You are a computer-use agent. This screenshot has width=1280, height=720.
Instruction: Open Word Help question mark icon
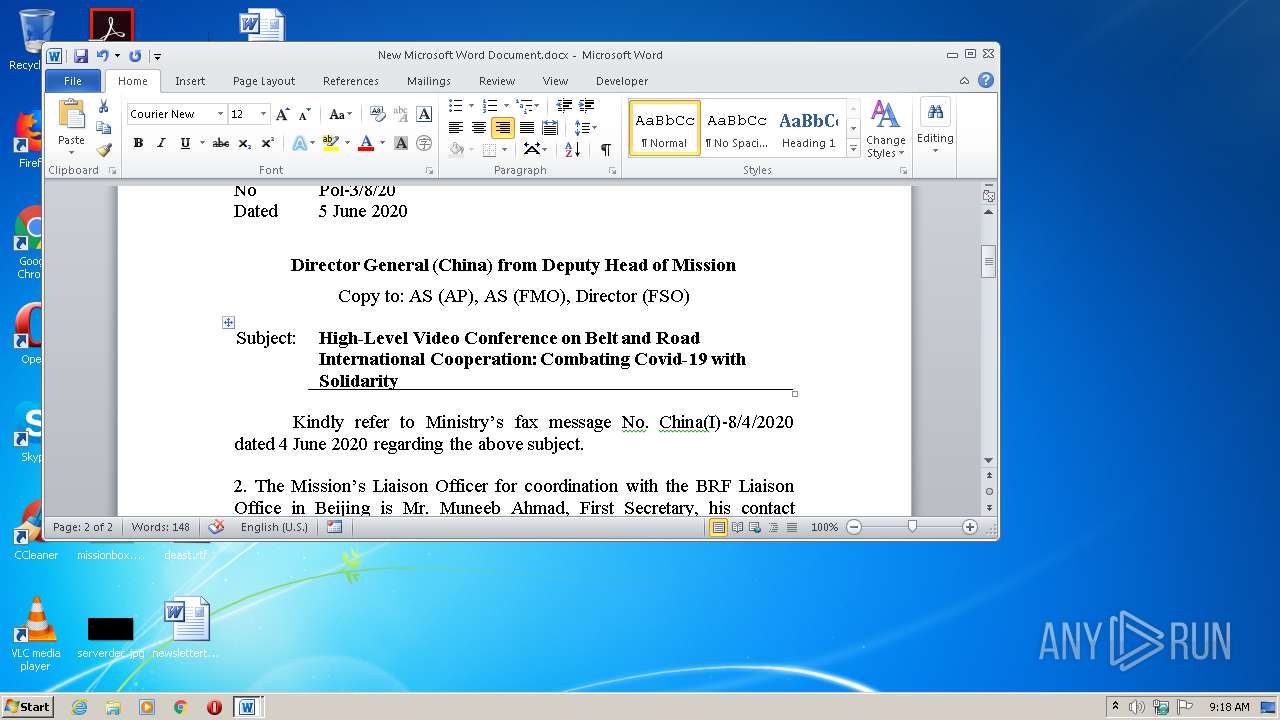pyautogui.click(x=986, y=80)
